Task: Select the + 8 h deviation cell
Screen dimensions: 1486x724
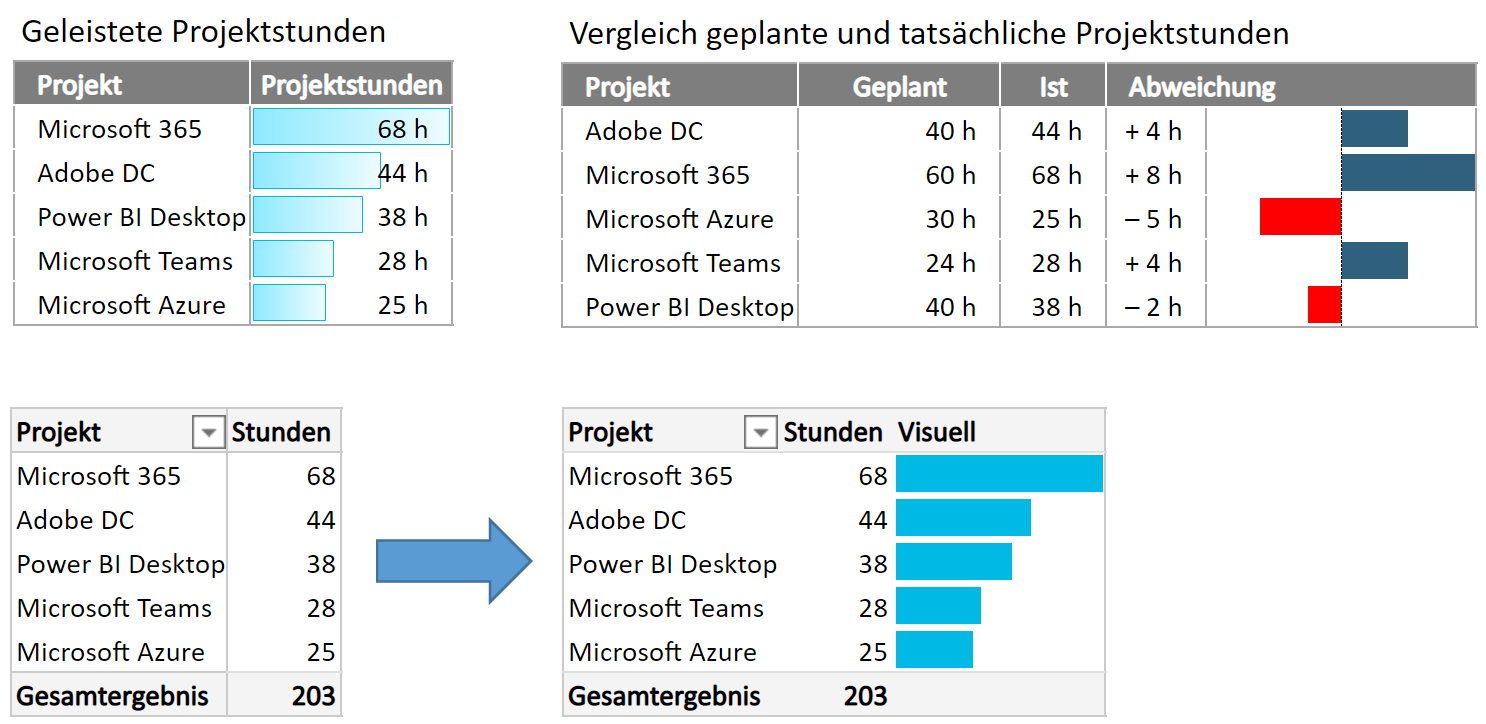Action: pos(1154,175)
